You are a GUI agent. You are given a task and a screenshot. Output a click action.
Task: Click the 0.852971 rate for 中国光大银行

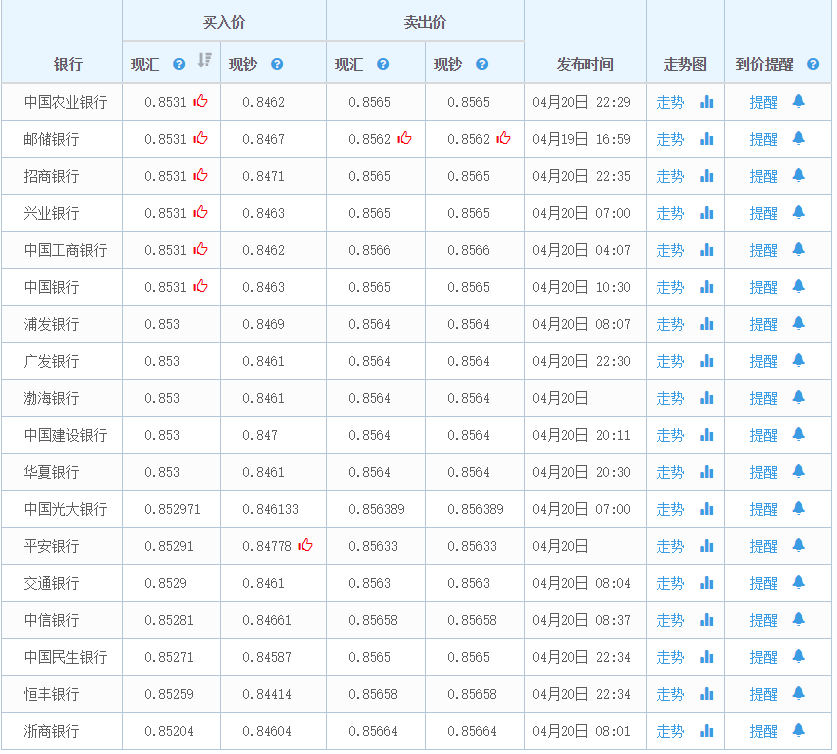click(172, 510)
